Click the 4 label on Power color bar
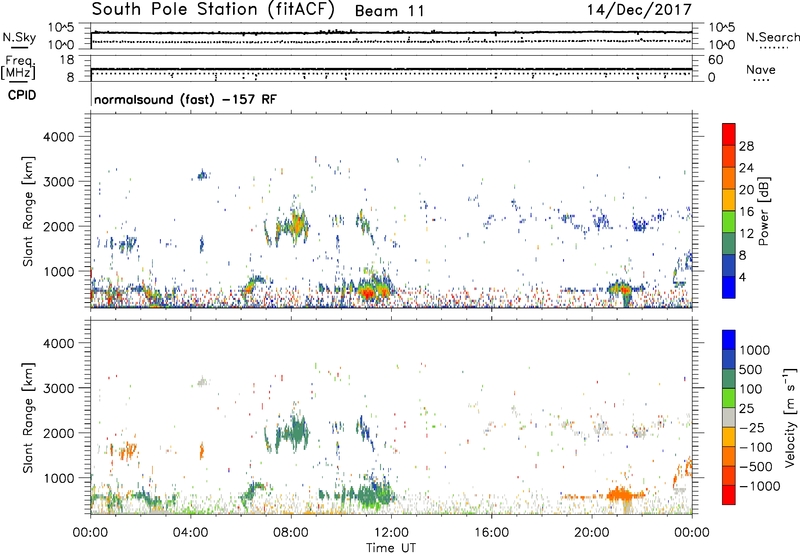This screenshot has width=800, height=554. click(743, 277)
